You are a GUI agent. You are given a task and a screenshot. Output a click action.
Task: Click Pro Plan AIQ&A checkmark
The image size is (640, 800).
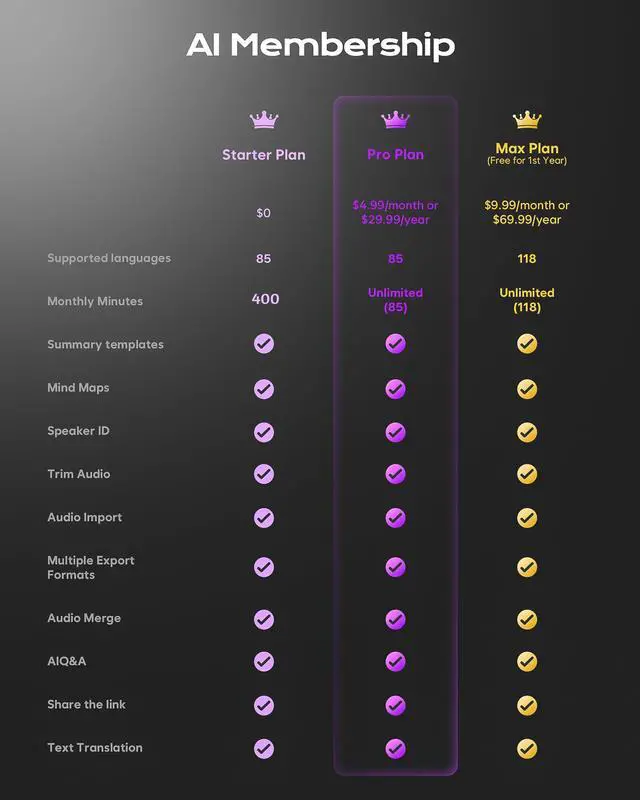click(x=395, y=661)
